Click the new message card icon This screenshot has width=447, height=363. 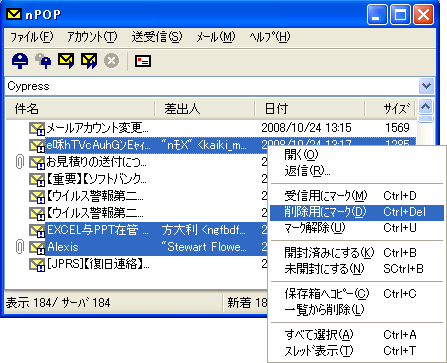pos(143,61)
